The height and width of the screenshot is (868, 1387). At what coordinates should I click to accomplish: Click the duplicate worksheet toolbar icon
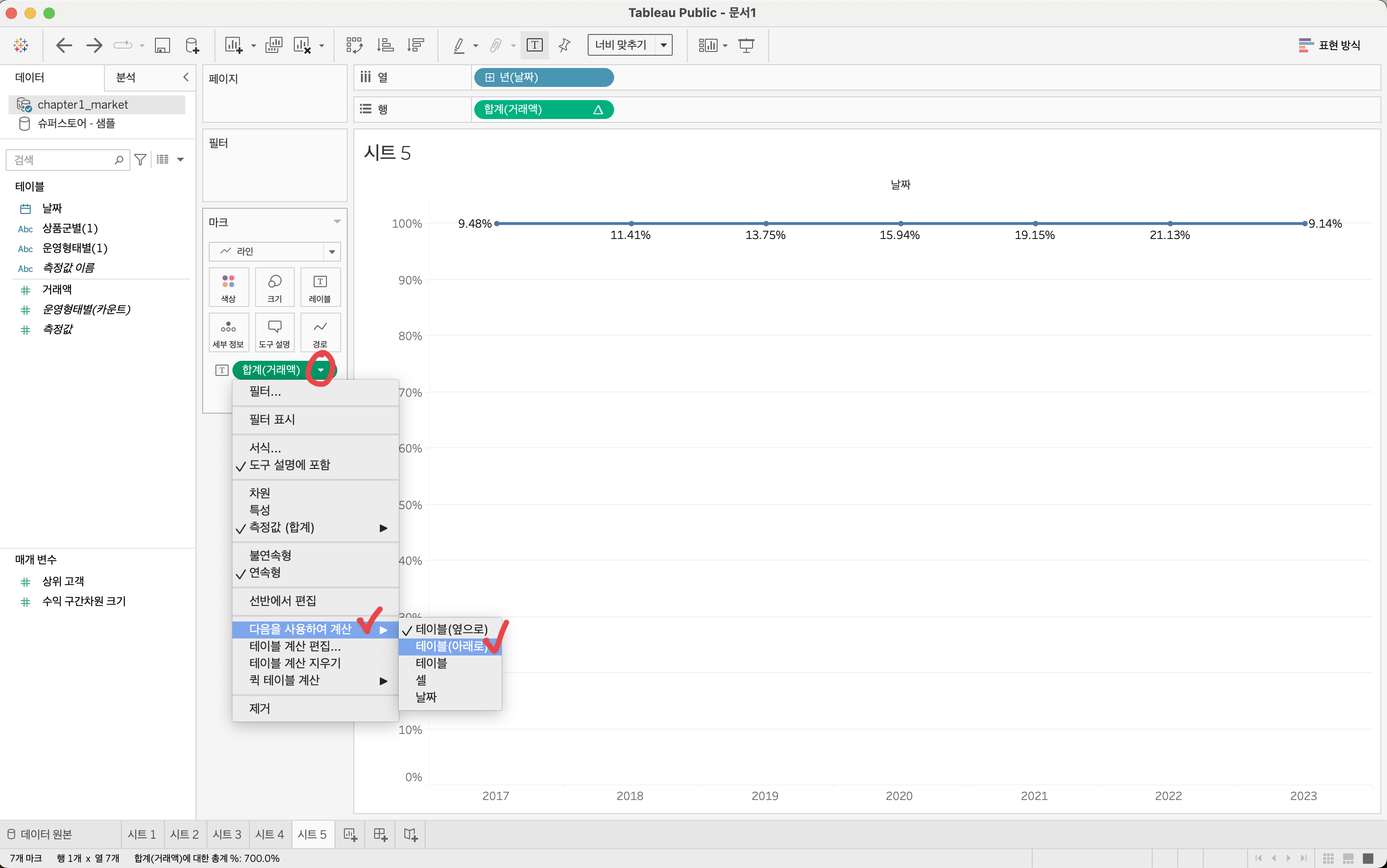274,45
